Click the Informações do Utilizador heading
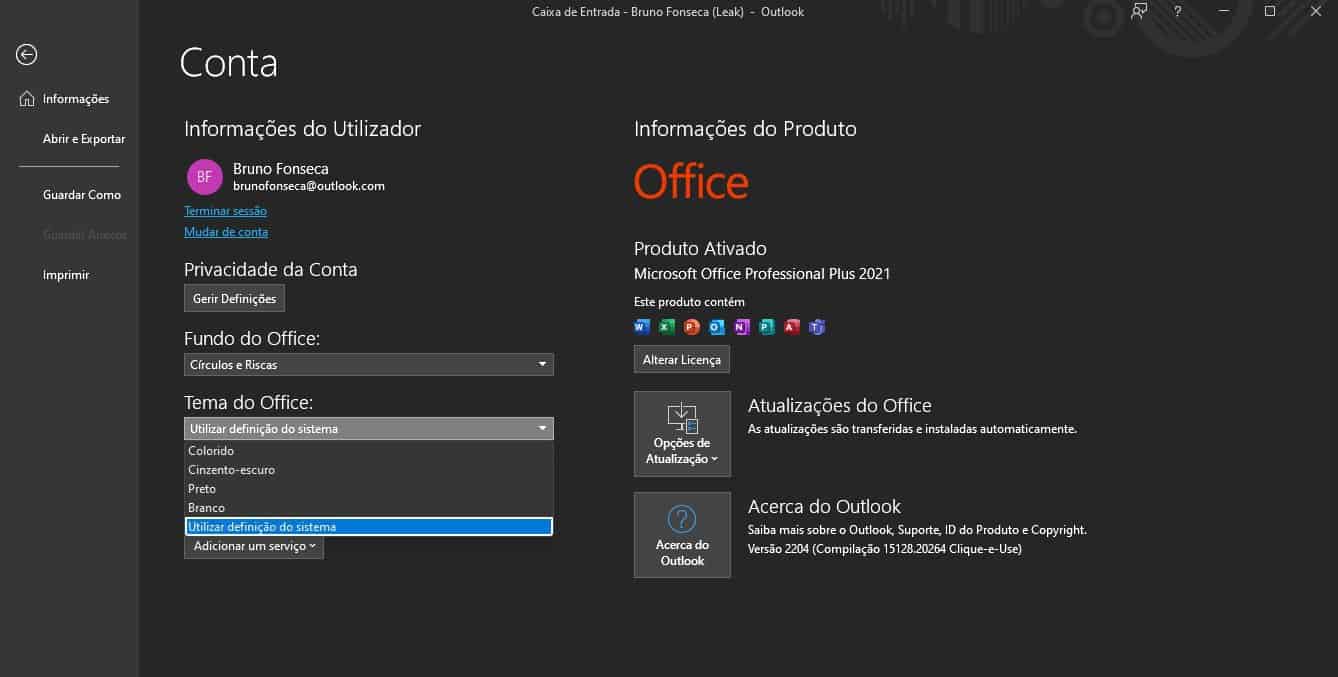The image size is (1338, 677). click(x=302, y=129)
